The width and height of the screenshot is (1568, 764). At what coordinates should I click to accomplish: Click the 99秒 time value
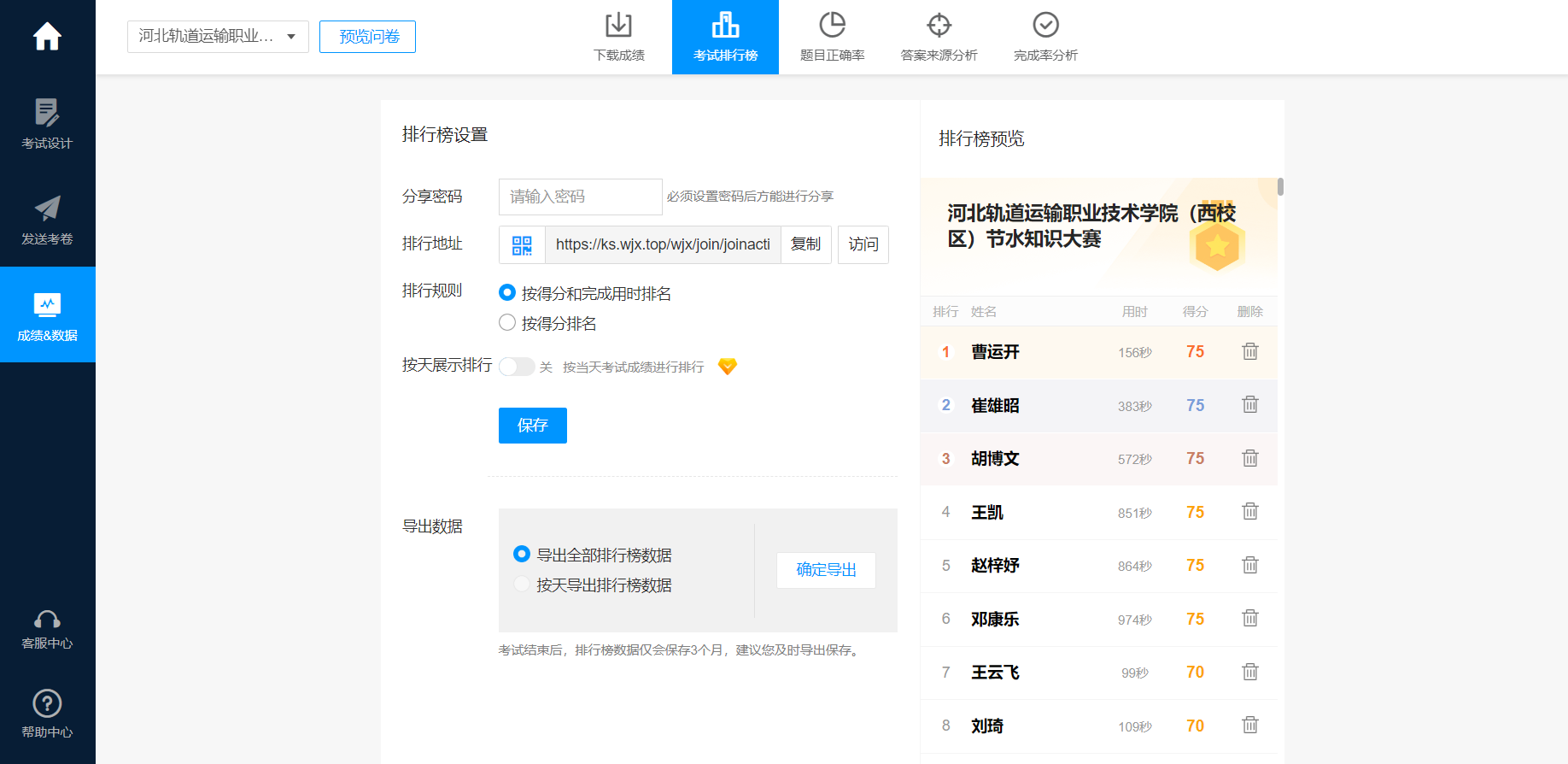(x=1135, y=673)
